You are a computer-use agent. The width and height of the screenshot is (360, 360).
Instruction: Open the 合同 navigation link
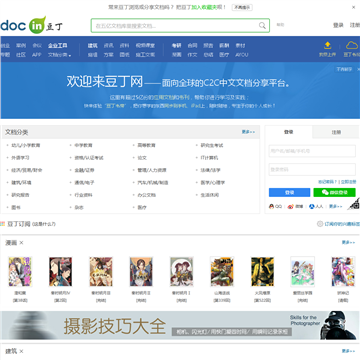192,45
